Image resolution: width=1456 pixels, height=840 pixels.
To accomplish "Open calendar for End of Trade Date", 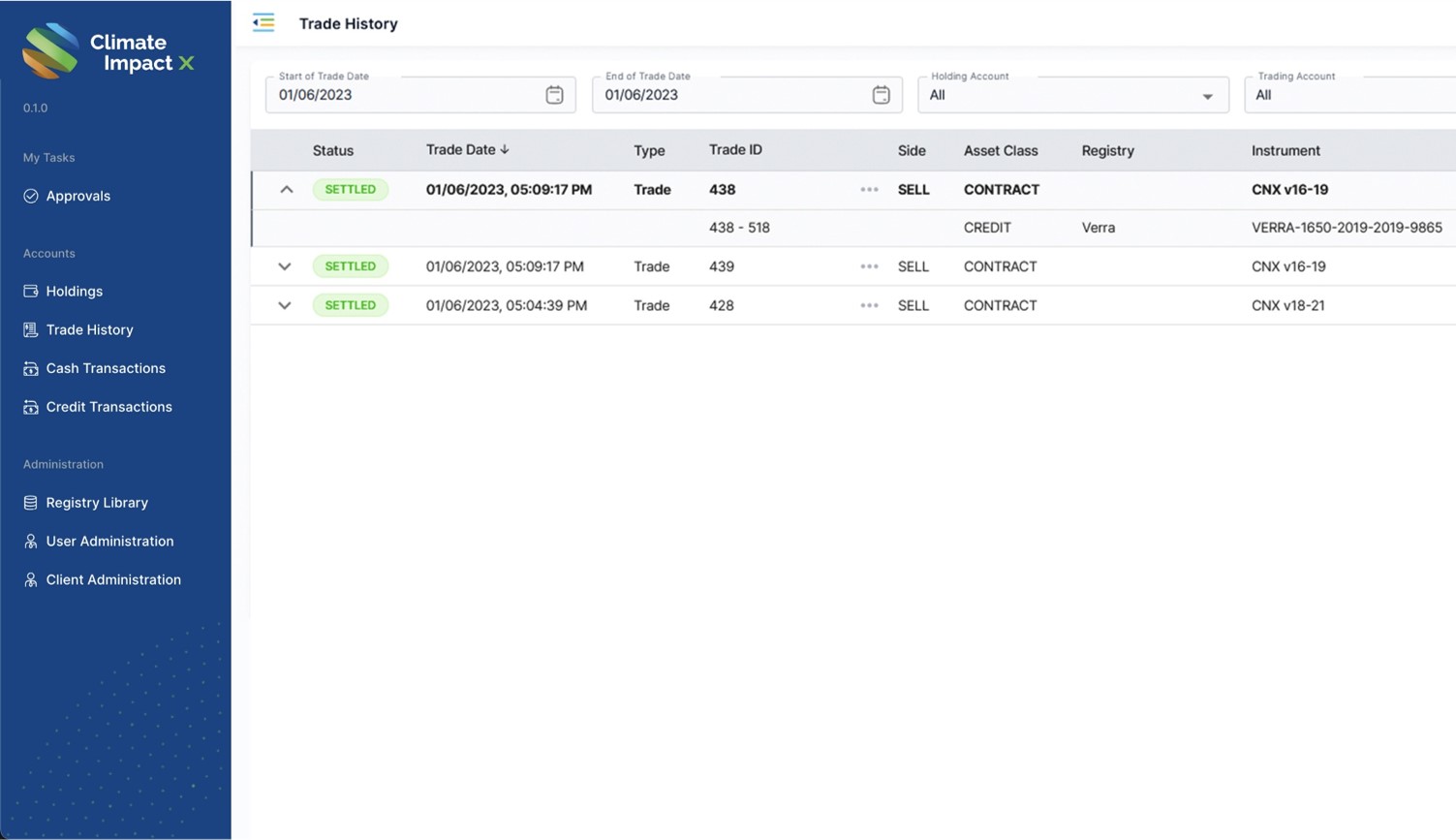I will (881, 95).
